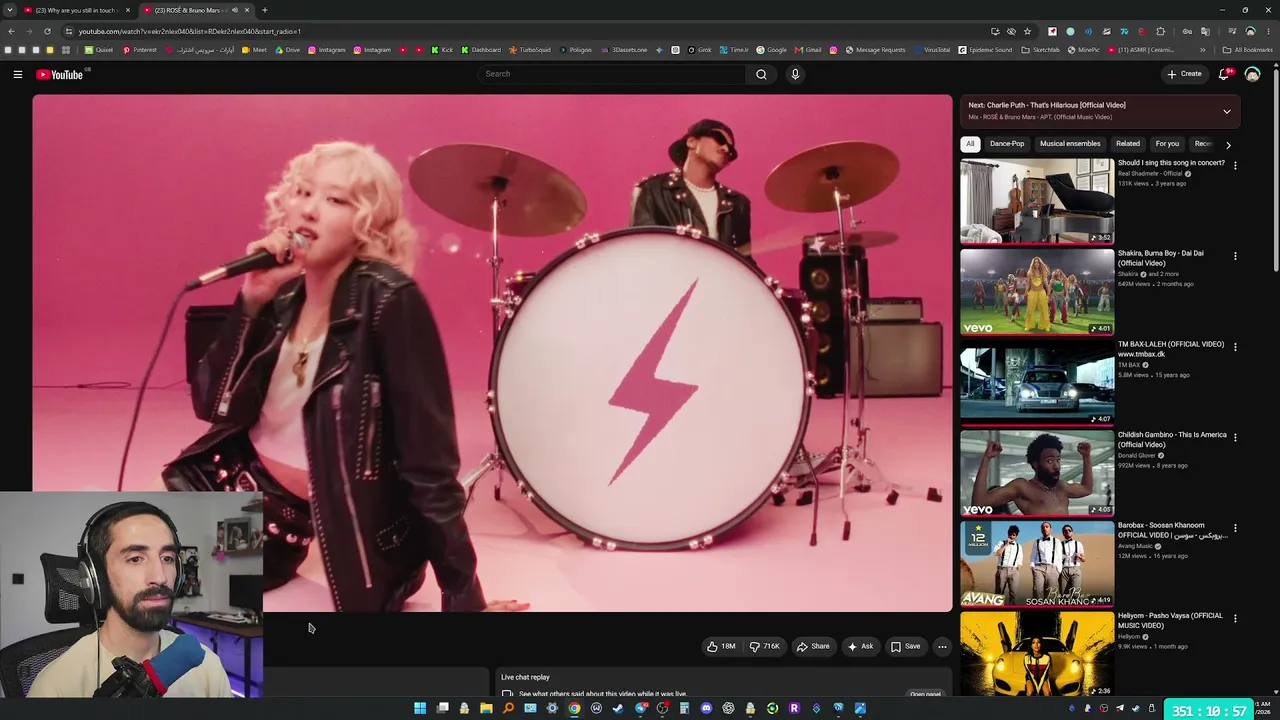Go to the YouTube home logo
This screenshot has width=1280, height=720.
point(60,74)
